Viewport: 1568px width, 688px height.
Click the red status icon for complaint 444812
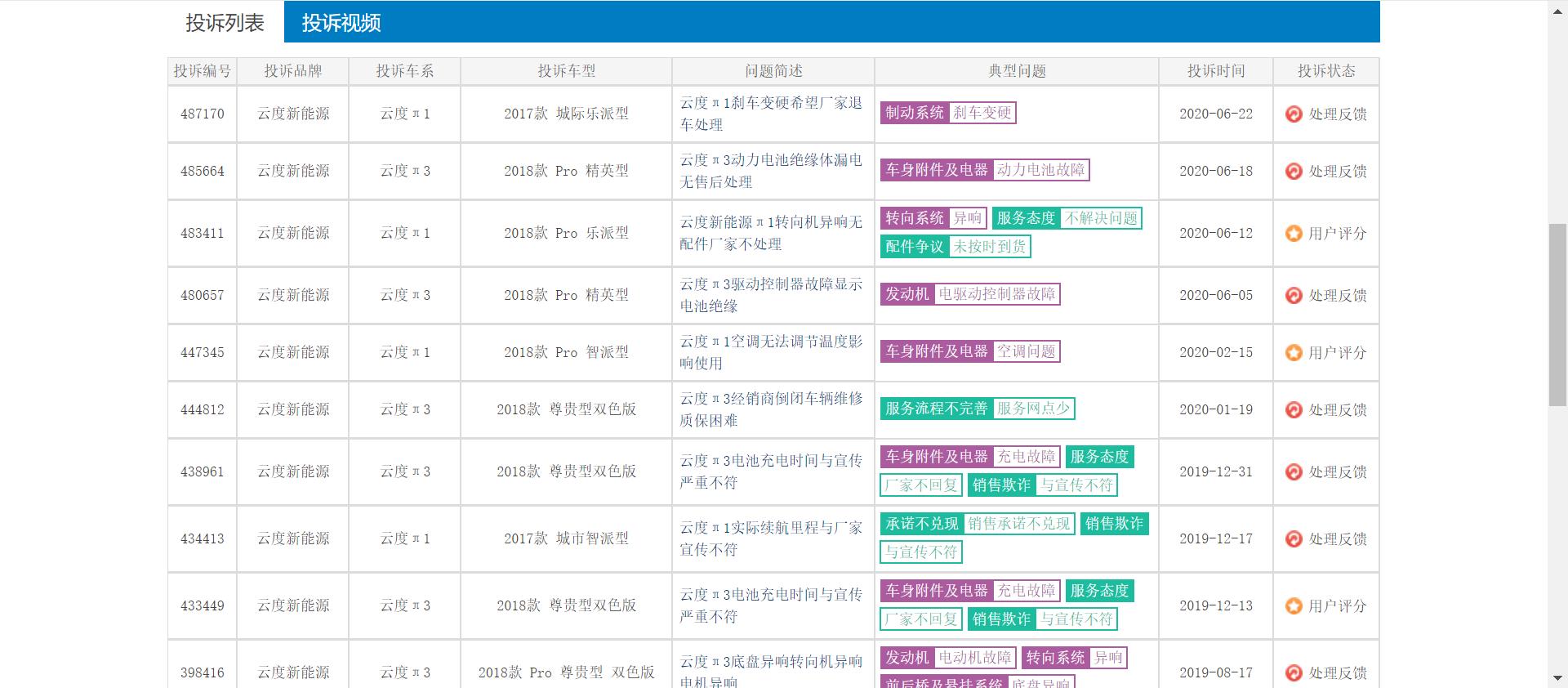pyautogui.click(x=1294, y=410)
